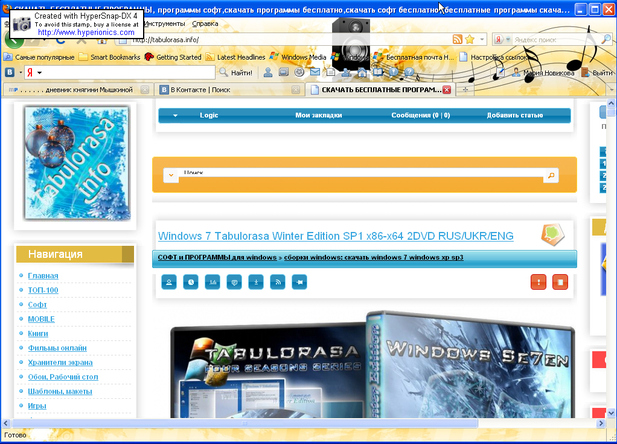Click the blue views counter icon under the article title

click(212, 282)
